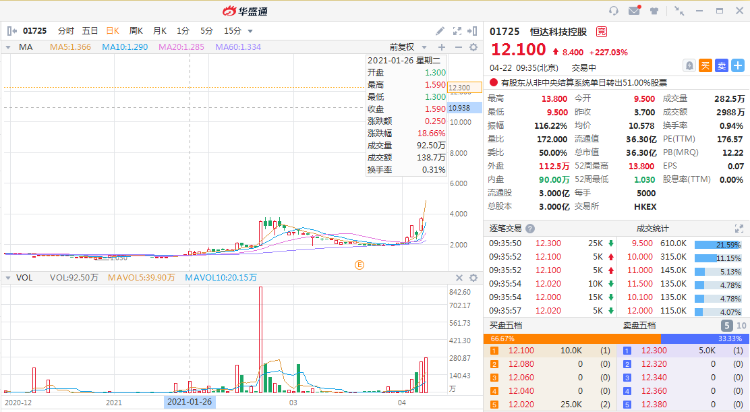750x412 pixels.
Task: Open shareholder transfer 51.00% news notice
Action: (584, 83)
